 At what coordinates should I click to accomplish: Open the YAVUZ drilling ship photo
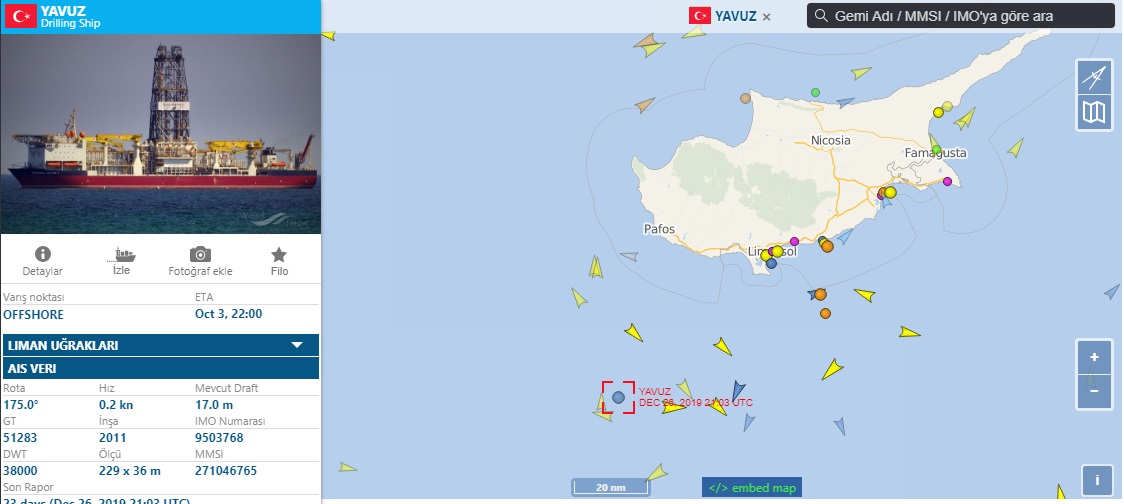(x=161, y=134)
